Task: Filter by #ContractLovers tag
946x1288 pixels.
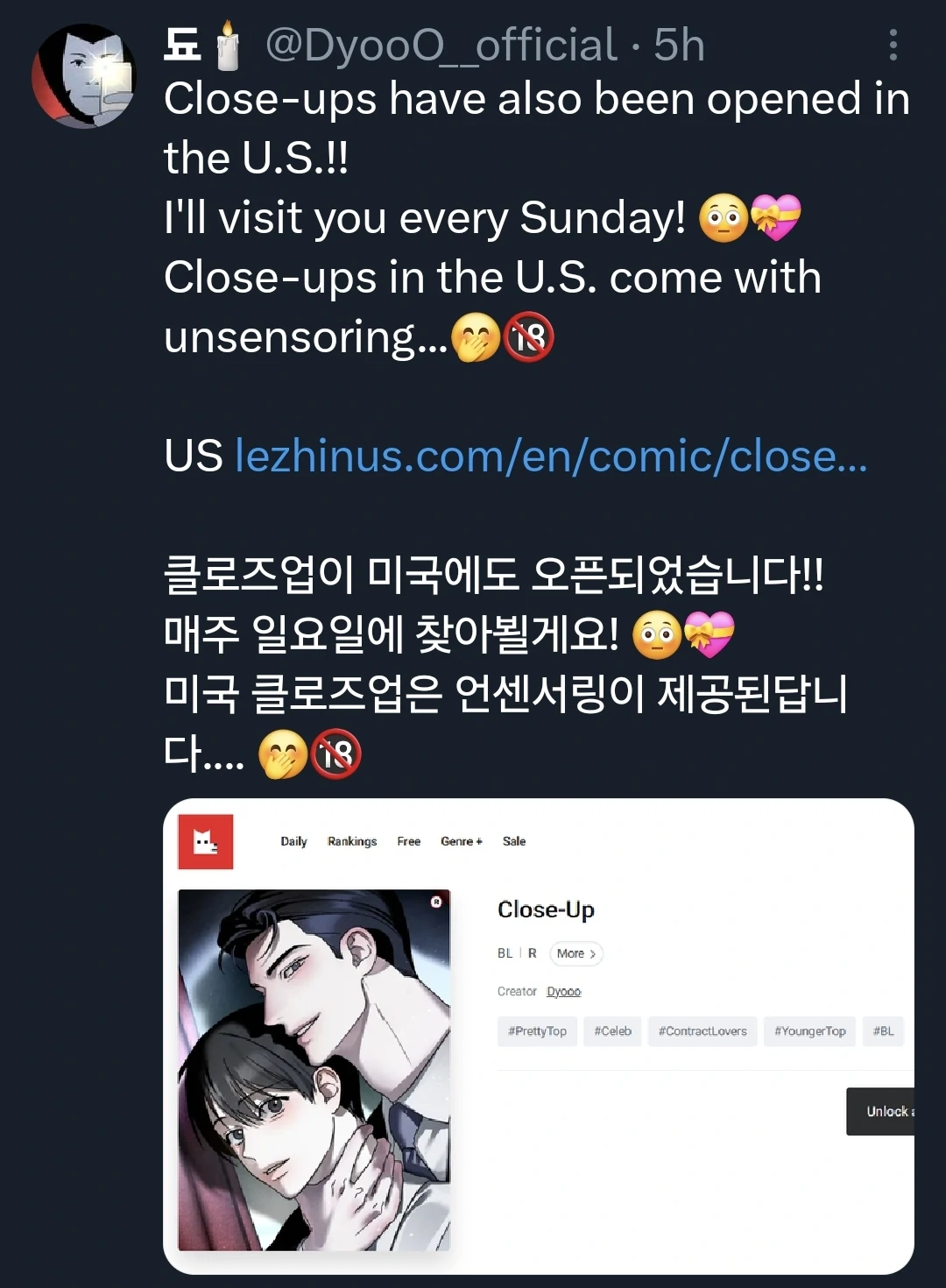Action: click(x=702, y=1031)
